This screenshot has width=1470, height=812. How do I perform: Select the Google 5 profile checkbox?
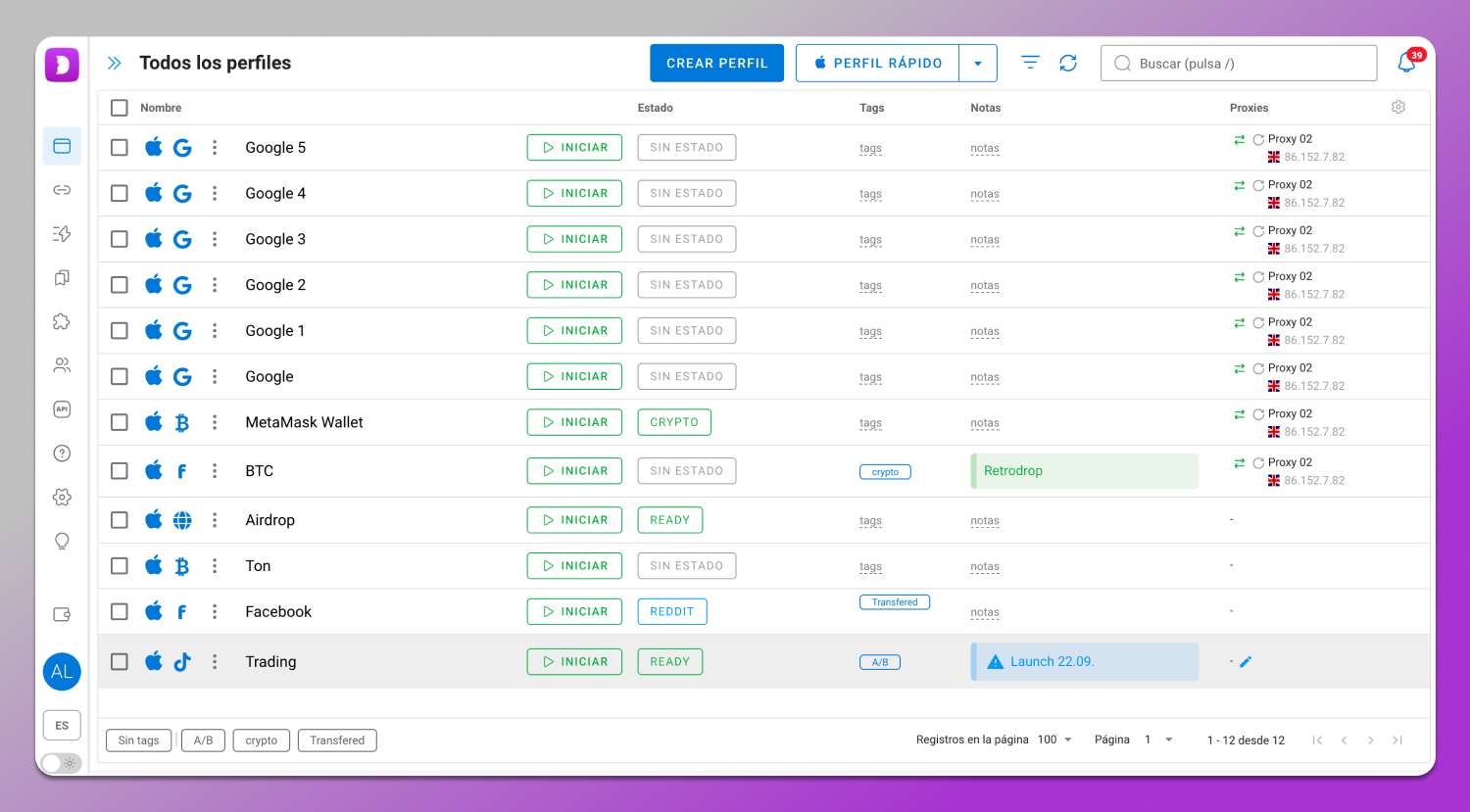(120, 148)
